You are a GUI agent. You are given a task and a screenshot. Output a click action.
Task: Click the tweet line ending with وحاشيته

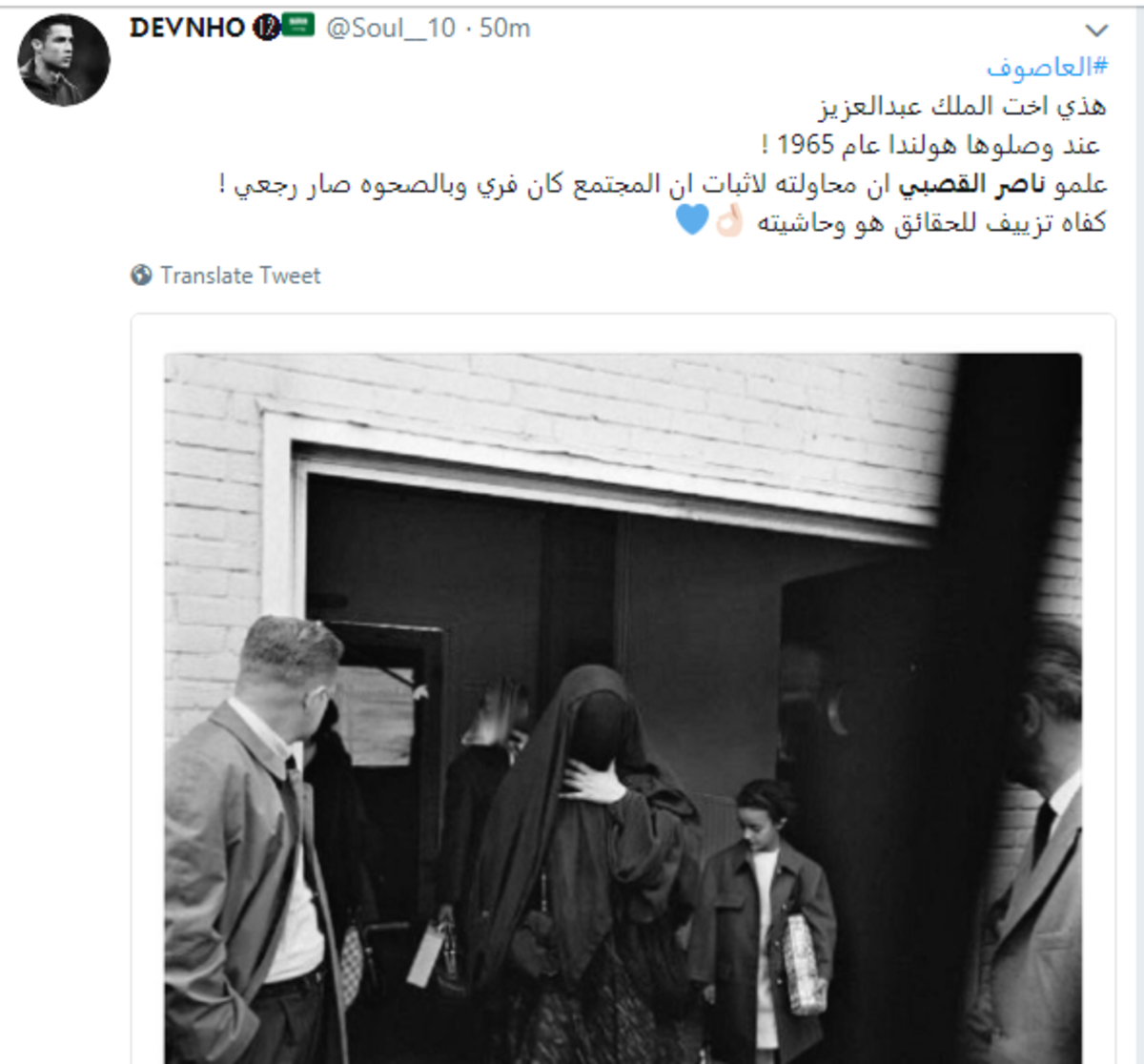click(x=891, y=222)
